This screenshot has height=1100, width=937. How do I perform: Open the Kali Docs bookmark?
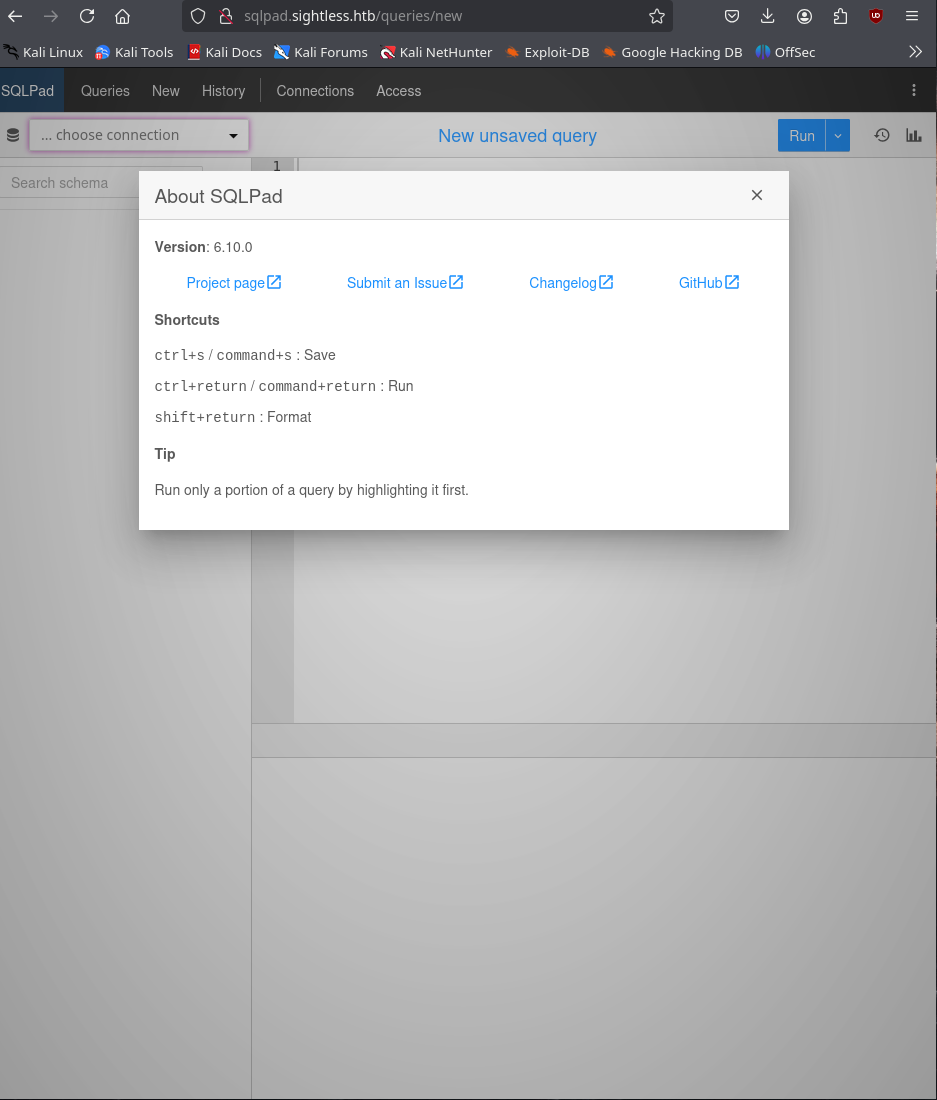224,52
